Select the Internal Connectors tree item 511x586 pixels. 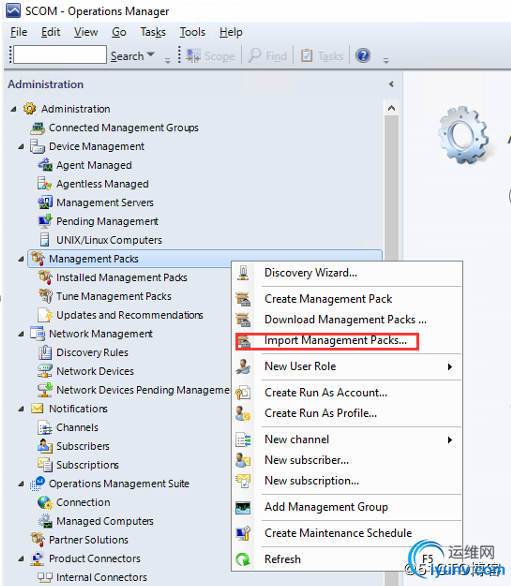point(101,577)
